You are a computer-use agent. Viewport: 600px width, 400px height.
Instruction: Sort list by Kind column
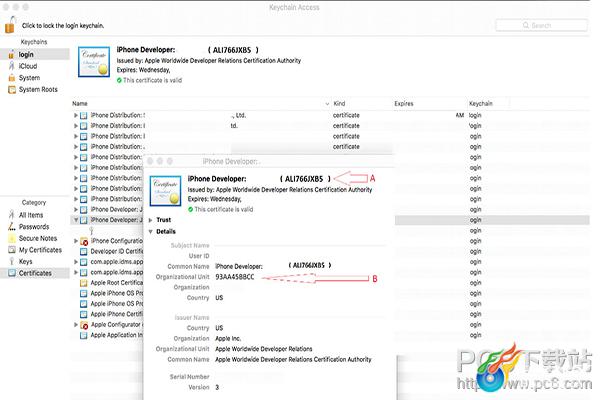tap(339, 104)
